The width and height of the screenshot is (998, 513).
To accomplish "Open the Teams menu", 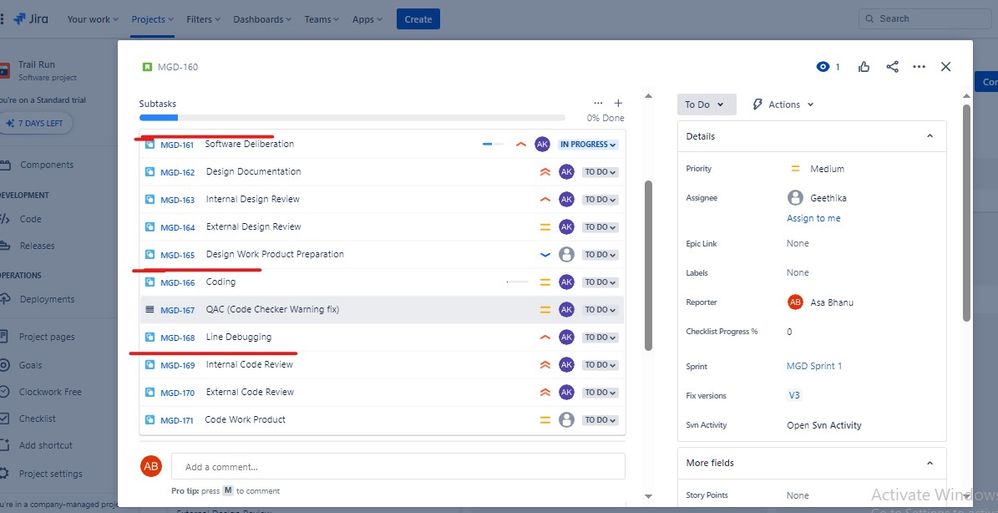I will click(x=321, y=19).
